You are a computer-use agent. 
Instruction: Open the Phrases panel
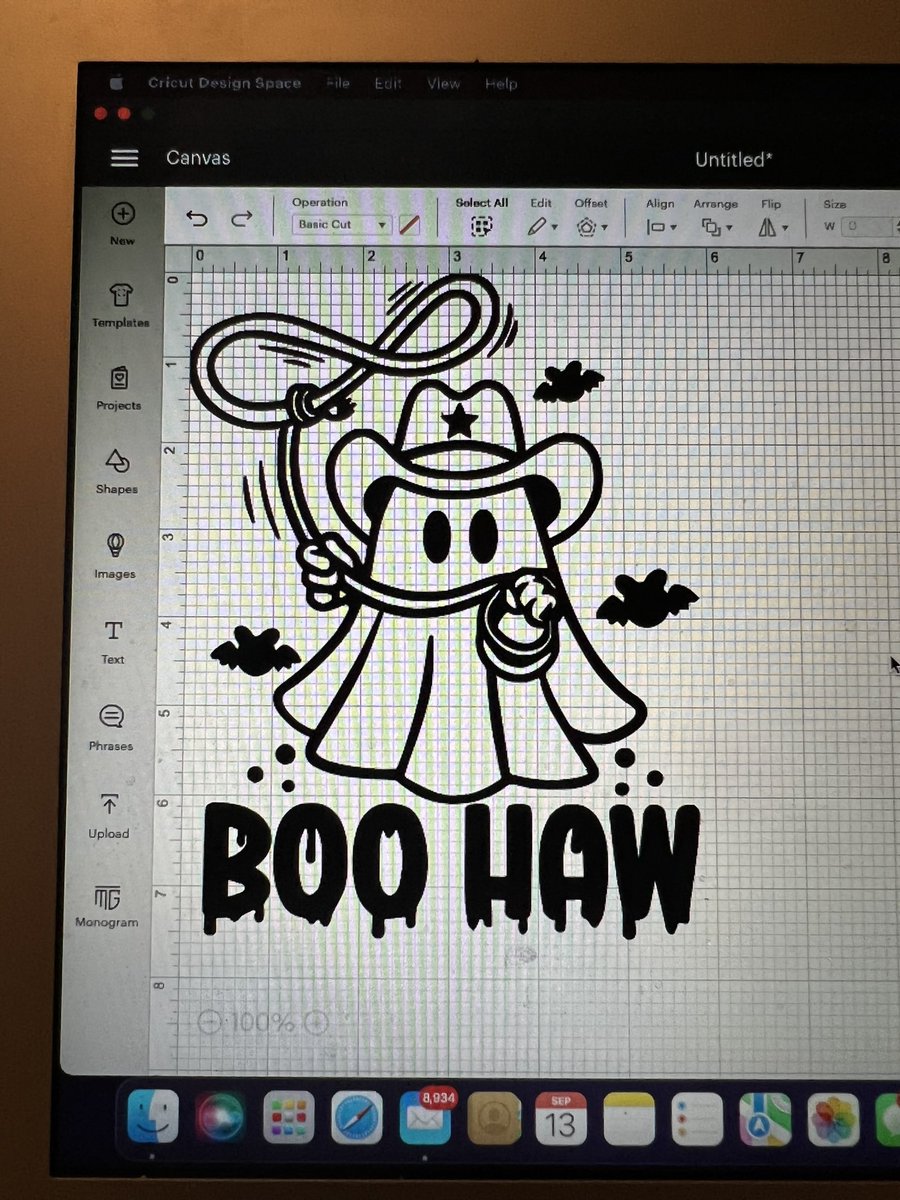coord(111,726)
